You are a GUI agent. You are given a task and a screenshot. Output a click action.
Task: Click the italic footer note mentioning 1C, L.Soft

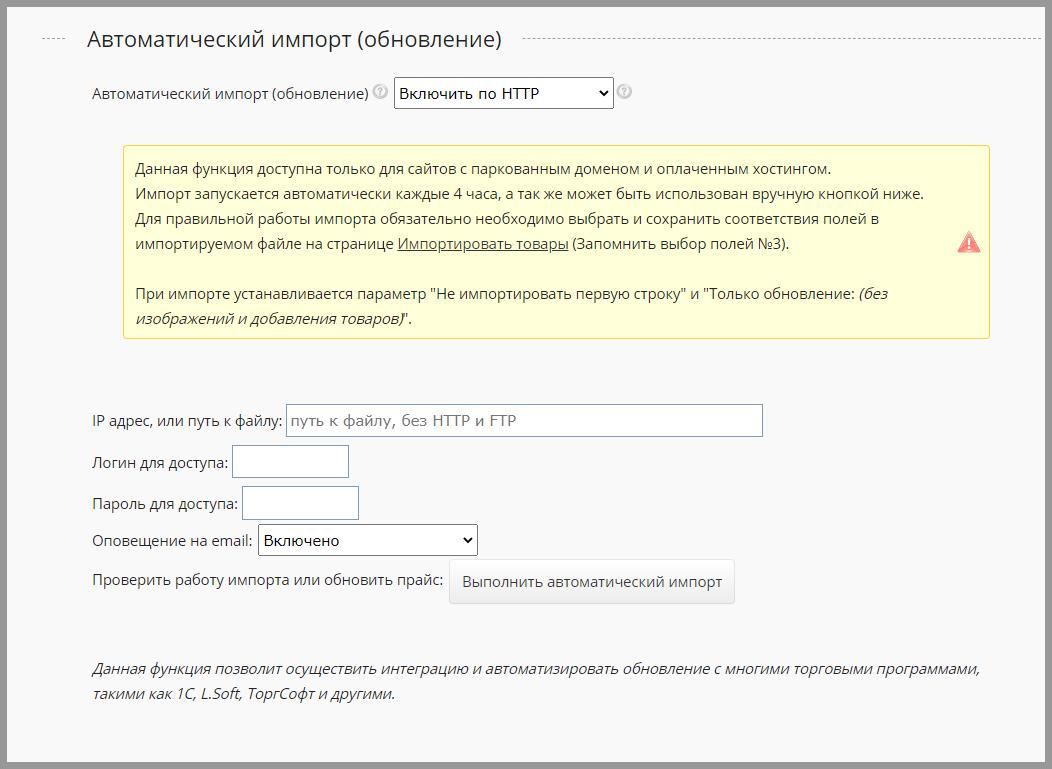tap(535, 681)
